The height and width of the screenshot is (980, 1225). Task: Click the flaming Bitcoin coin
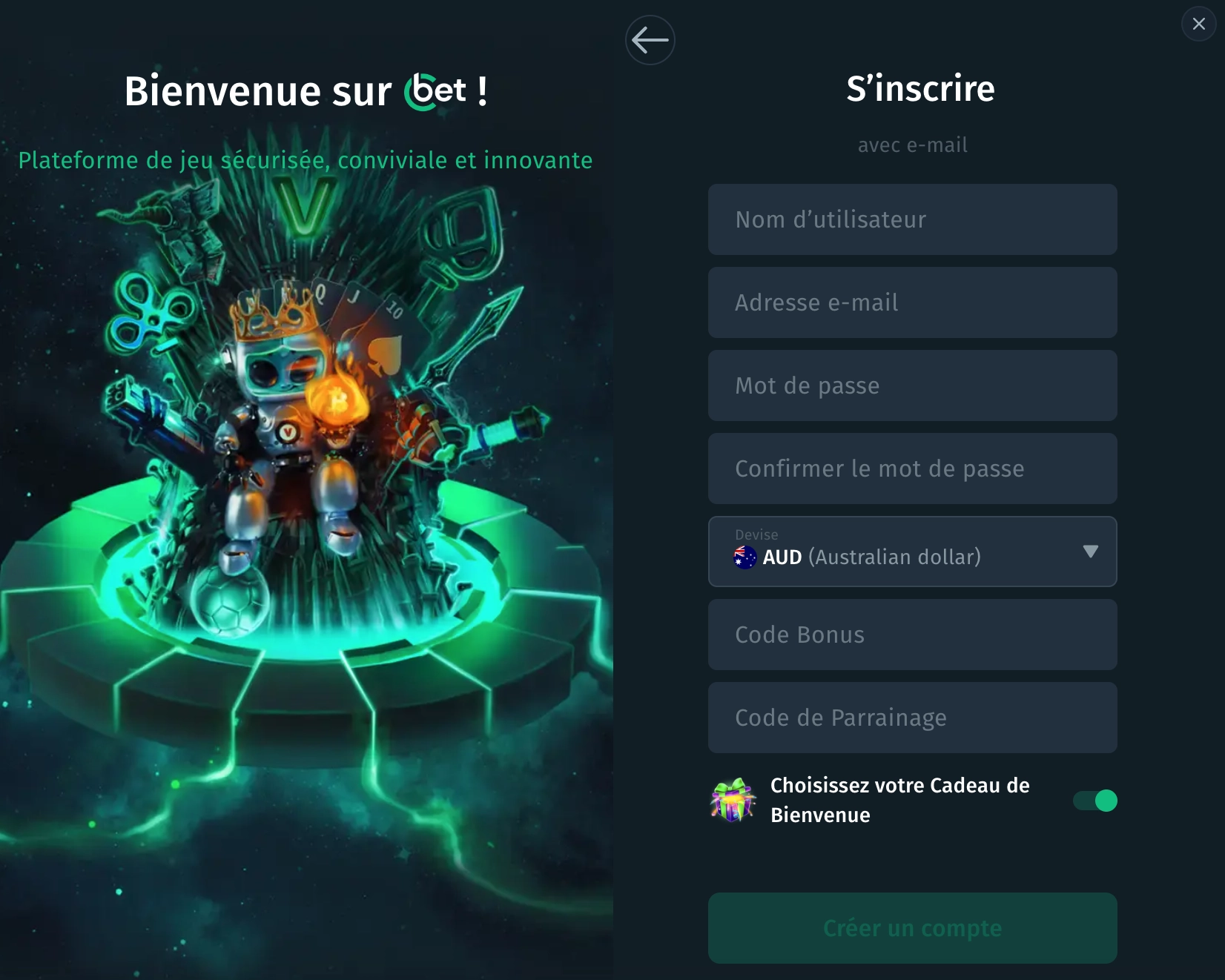pos(338,400)
